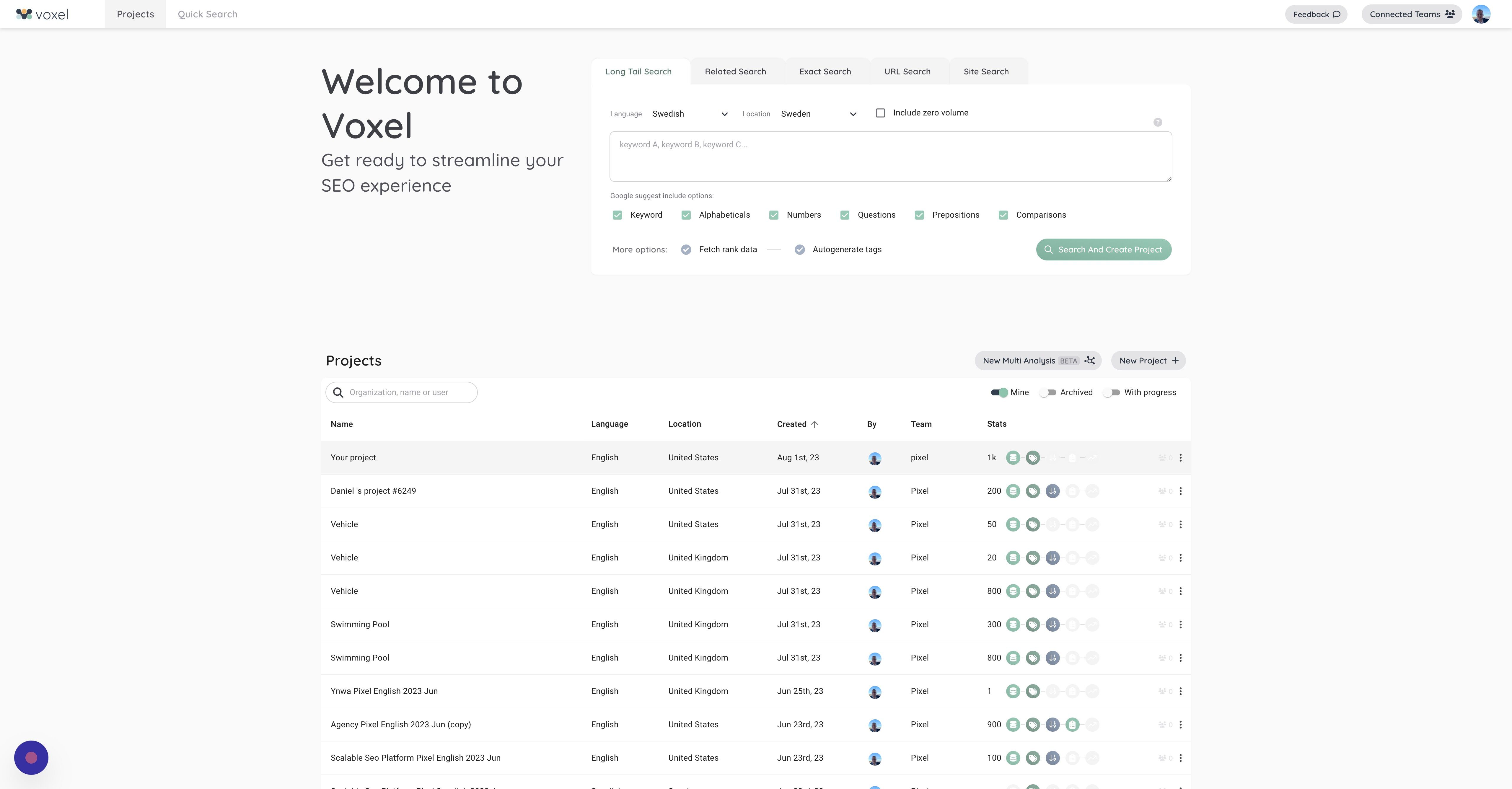Click Search And Create Project button
Screen dimensions: 1512x789
[1104, 250]
